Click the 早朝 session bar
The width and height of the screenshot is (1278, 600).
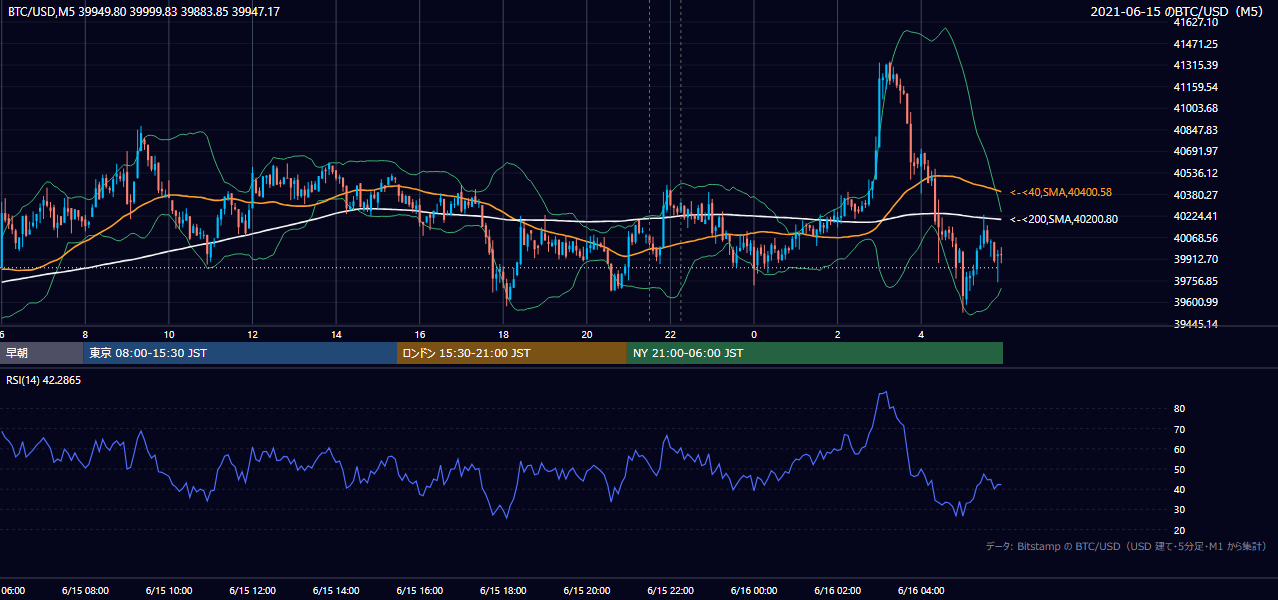pyautogui.click(x=41, y=353)
